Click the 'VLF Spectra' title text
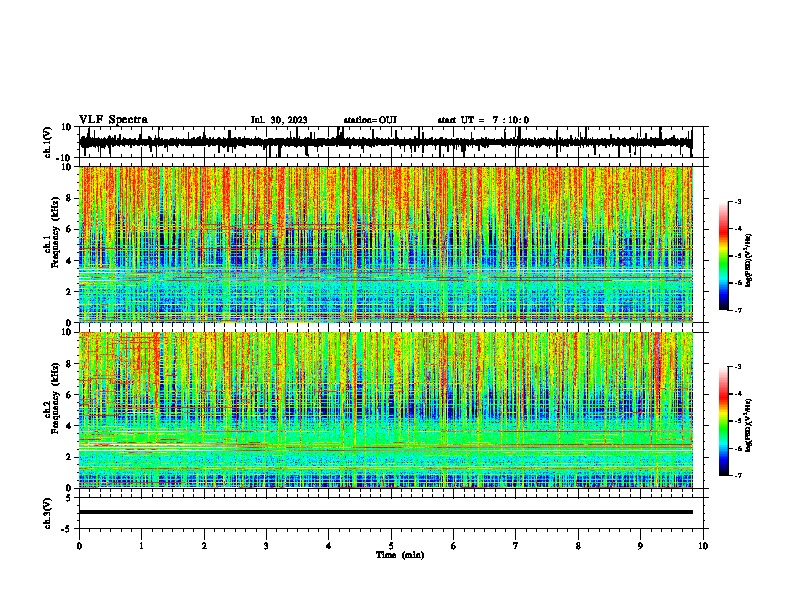 pos(113,120)
